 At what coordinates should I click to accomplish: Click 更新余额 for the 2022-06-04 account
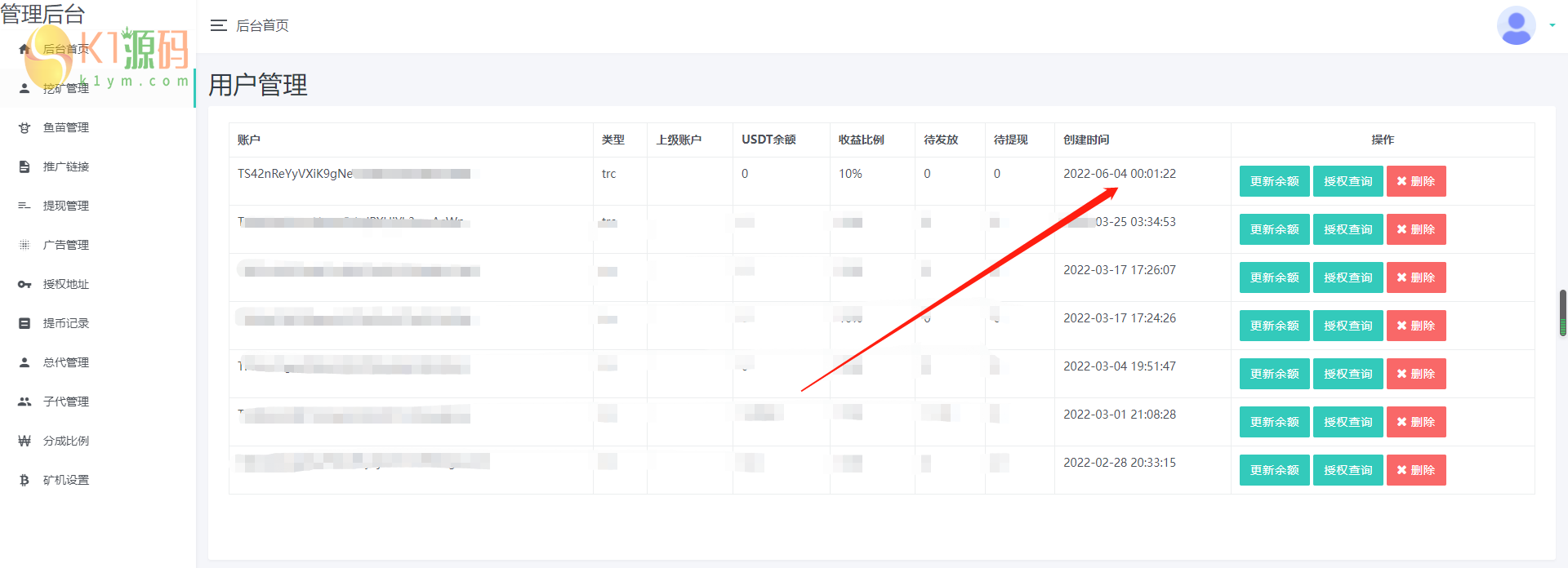click(x=1274, y=181)
